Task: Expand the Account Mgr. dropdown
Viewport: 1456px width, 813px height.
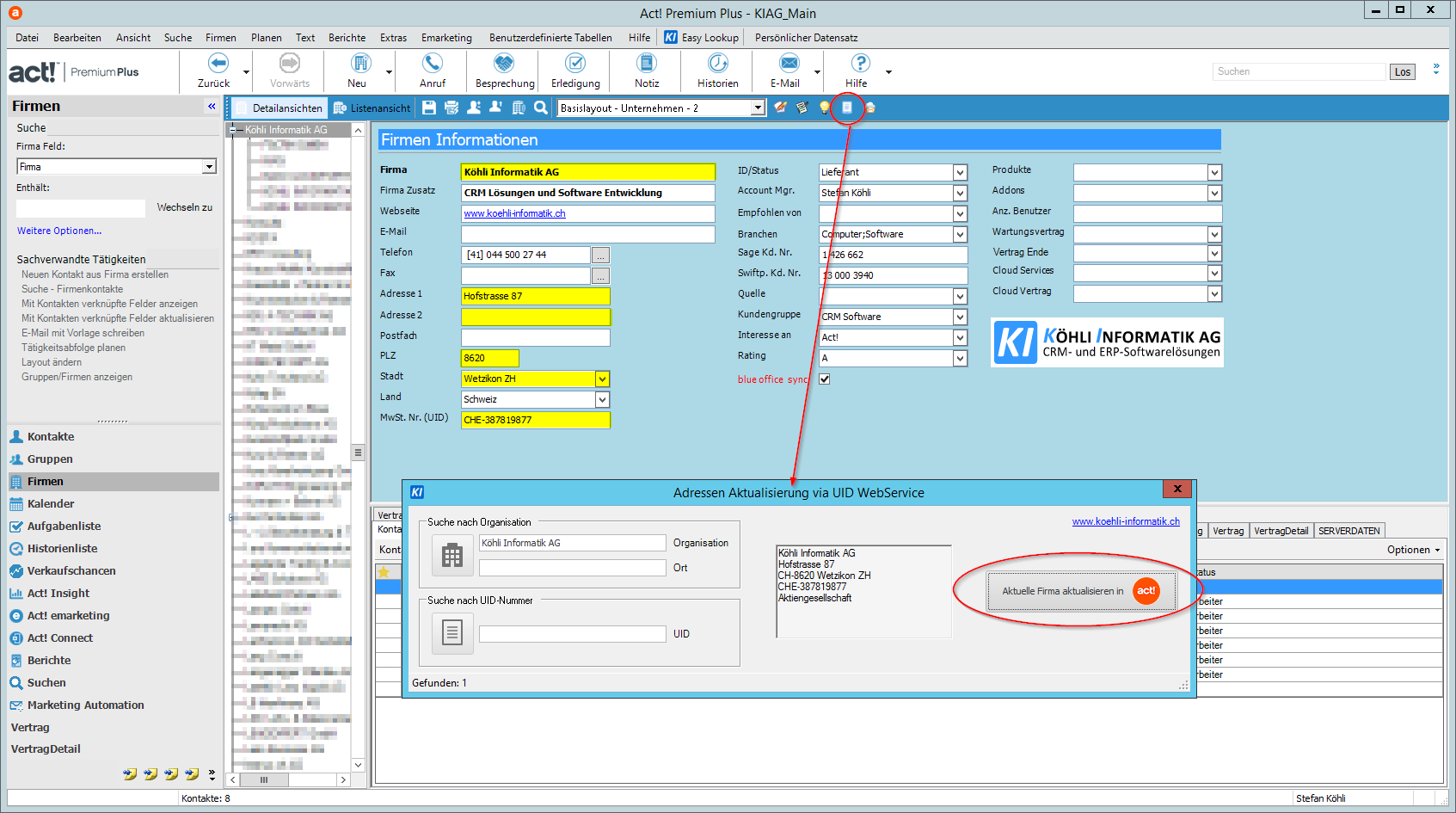Action: click(x=960, y=193)
